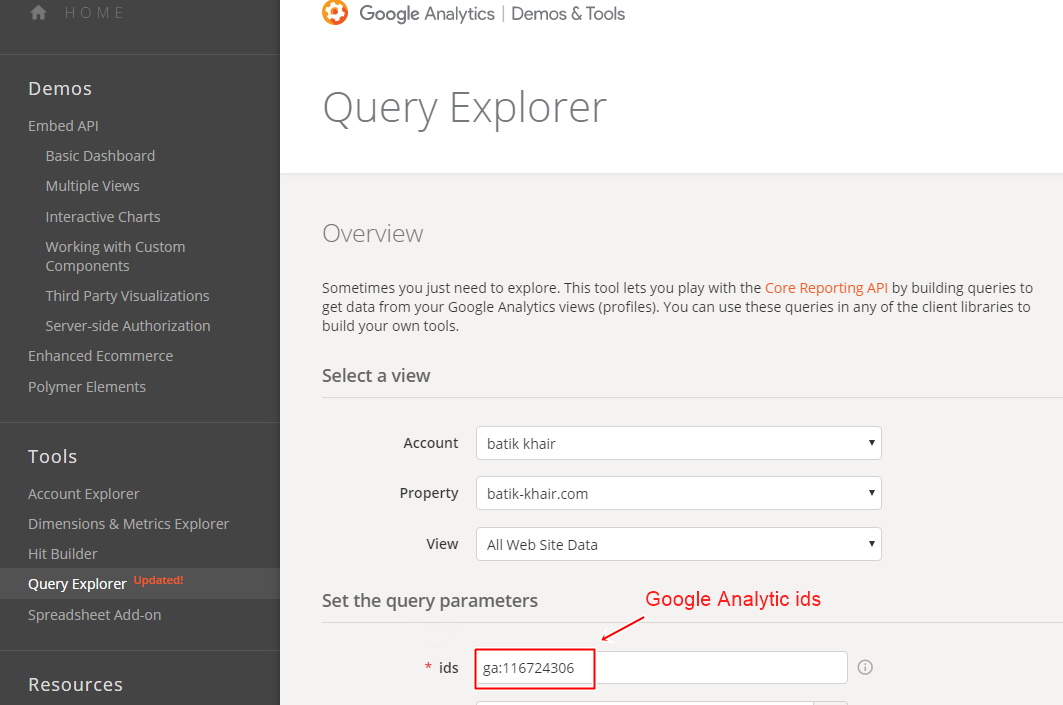Open the Property dropdown showing batik-khair.com
This screenshot has height=705, width=1063.
tap(679, 493)
